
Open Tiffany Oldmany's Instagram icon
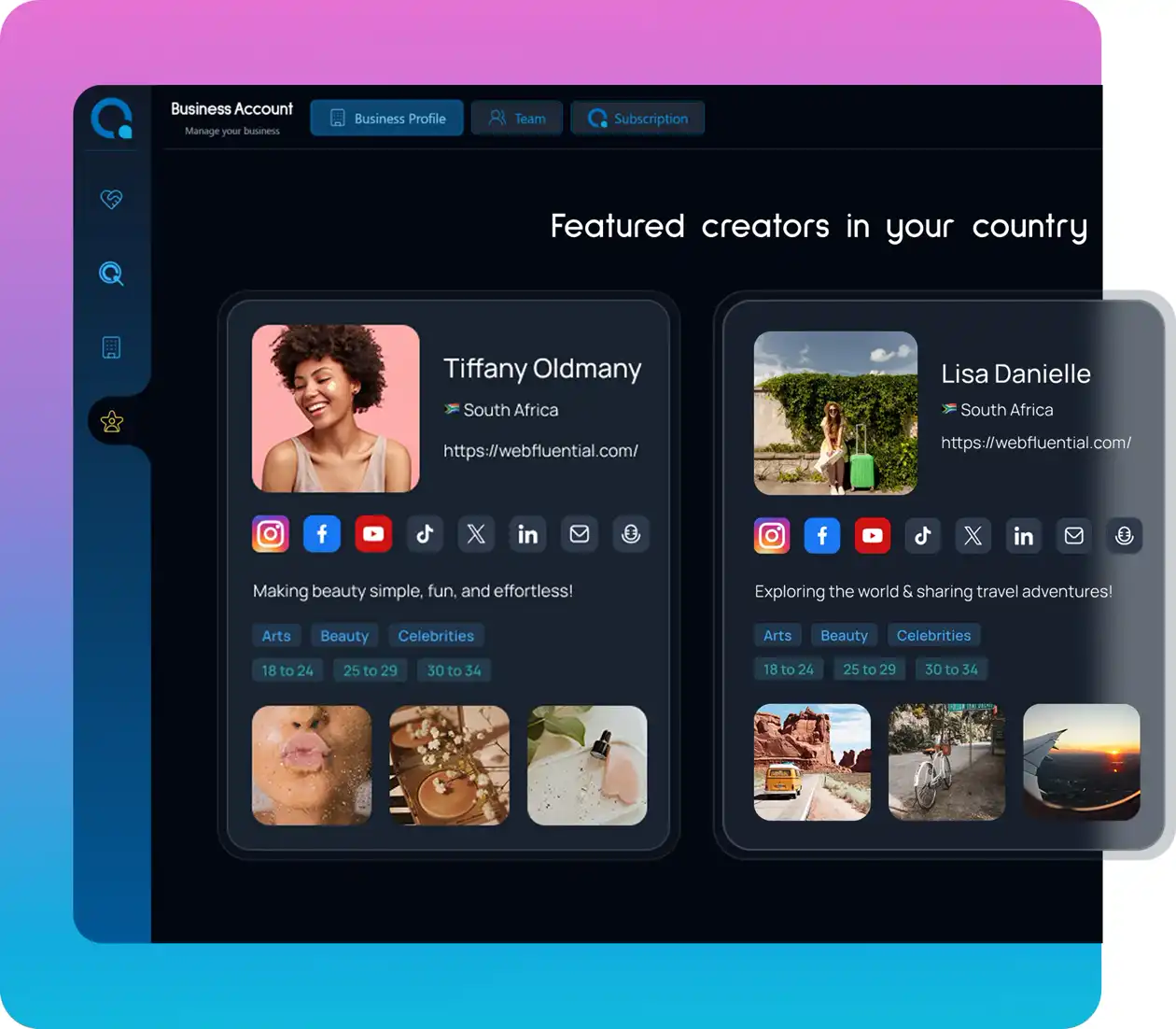coord(271,534)
